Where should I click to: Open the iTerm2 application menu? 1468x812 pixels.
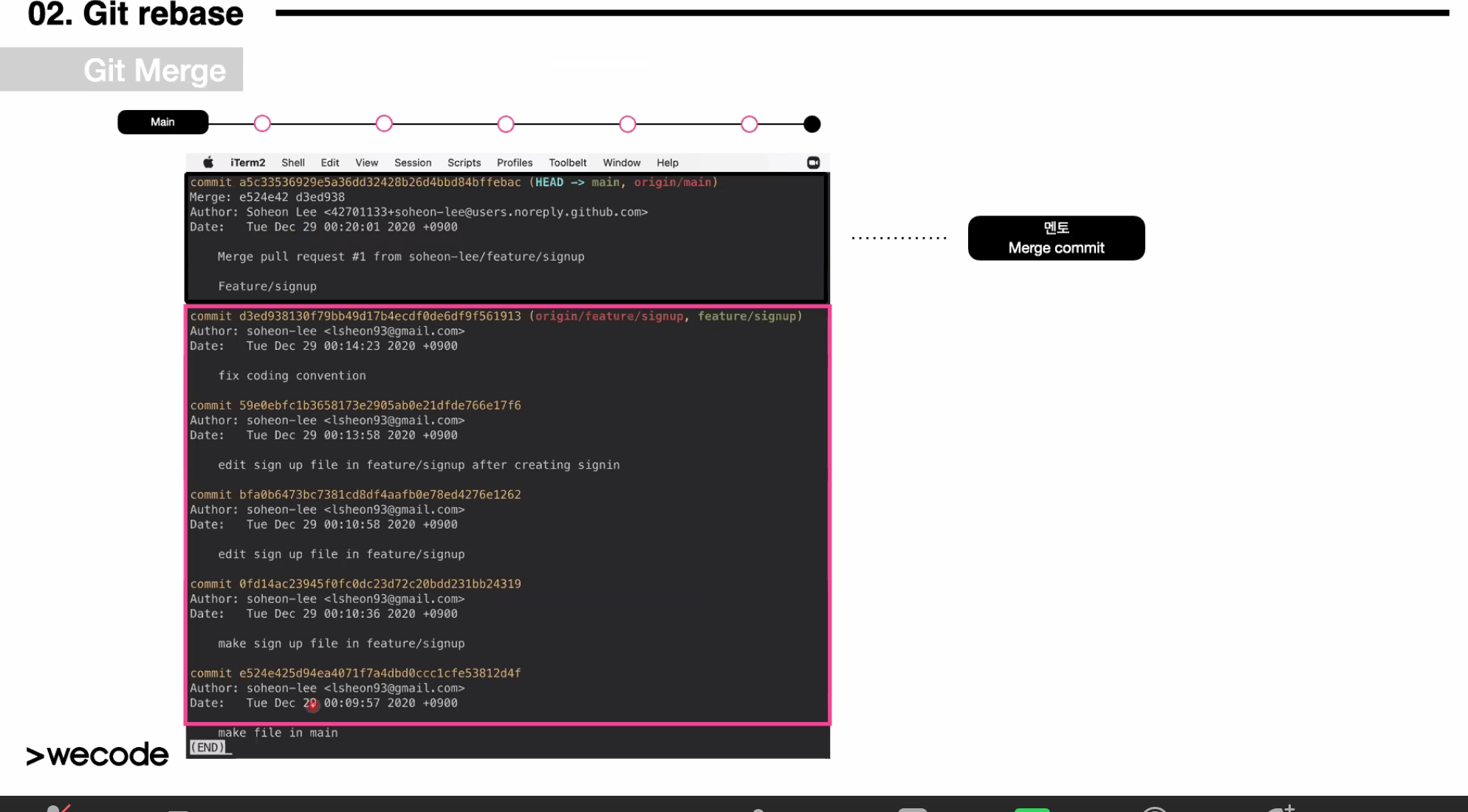(247, 162)
